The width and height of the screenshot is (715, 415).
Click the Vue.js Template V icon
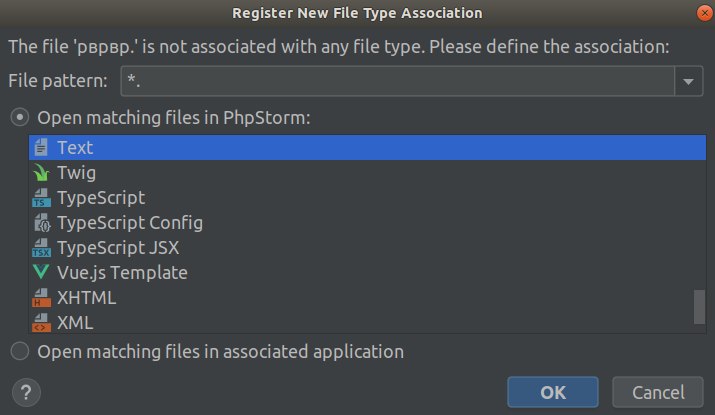pyautogui.click(x=41, y=272)
